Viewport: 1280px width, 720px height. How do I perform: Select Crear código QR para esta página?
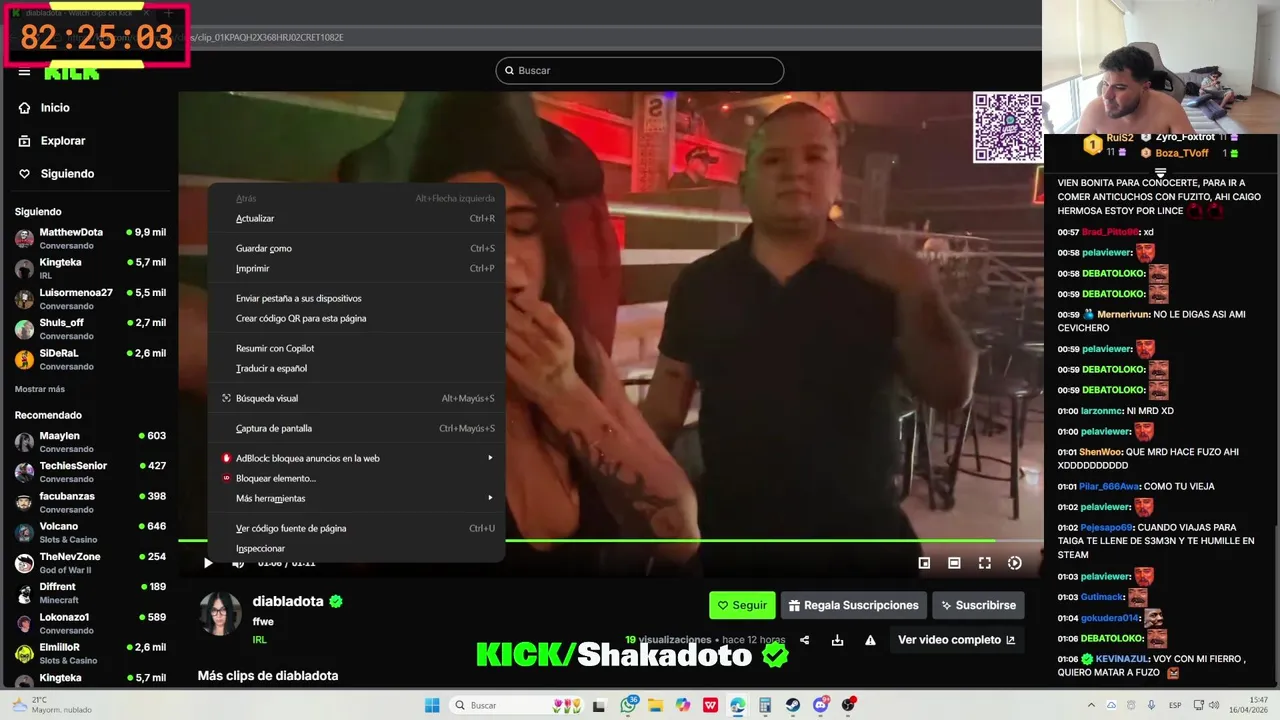pyautogui.click(x=356, y=318)
